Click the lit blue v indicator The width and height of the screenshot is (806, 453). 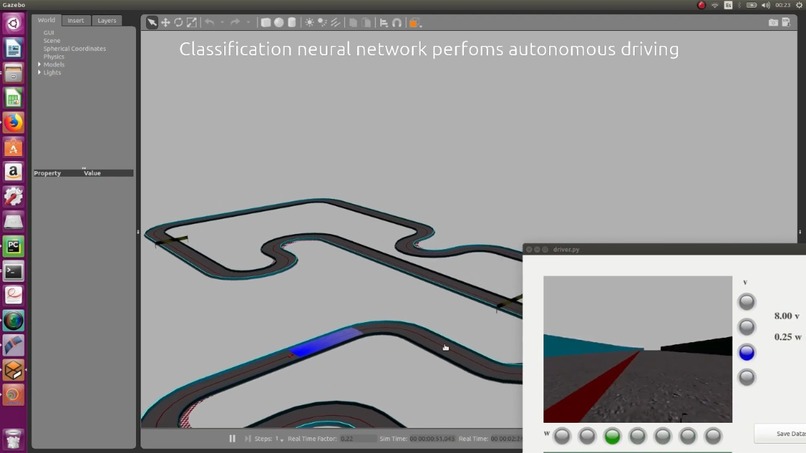746,352
